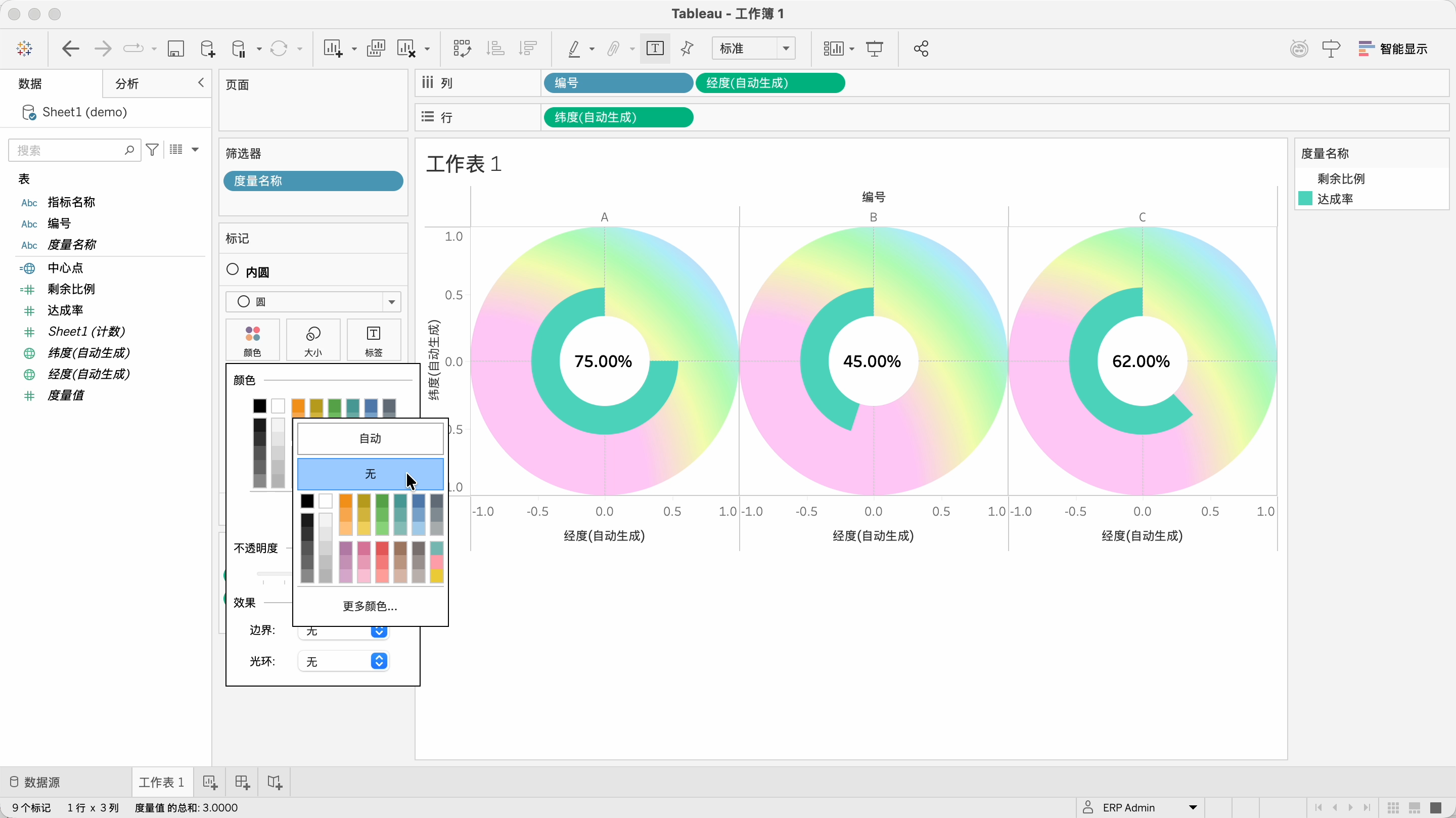1456x818 pixels.
Task: Toggle the Fix axes pin icon
Action: coord(688,49)
